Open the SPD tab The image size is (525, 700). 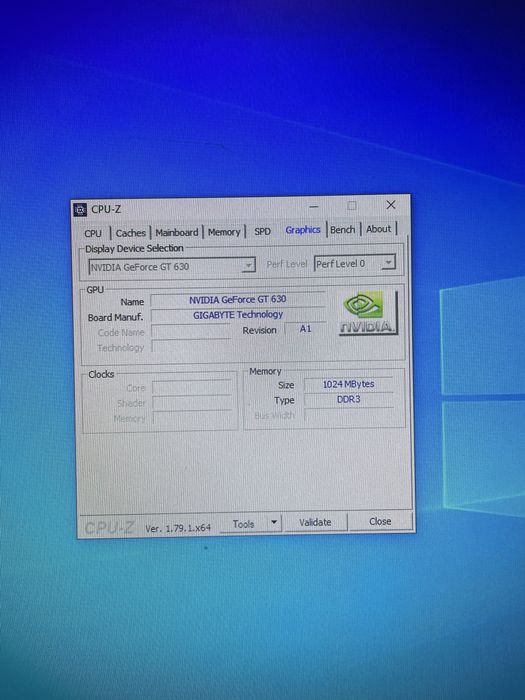tap(262, 231)
